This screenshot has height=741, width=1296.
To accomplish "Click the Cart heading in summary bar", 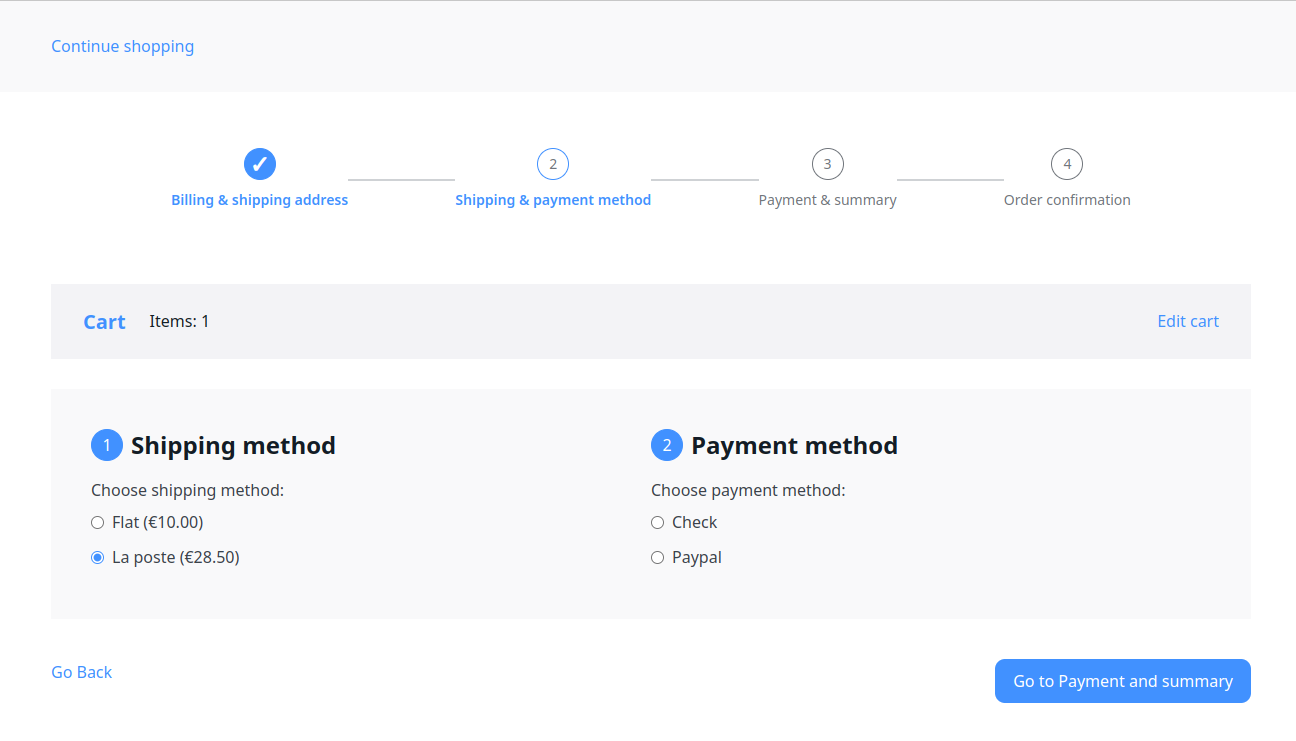I will 104,322.
